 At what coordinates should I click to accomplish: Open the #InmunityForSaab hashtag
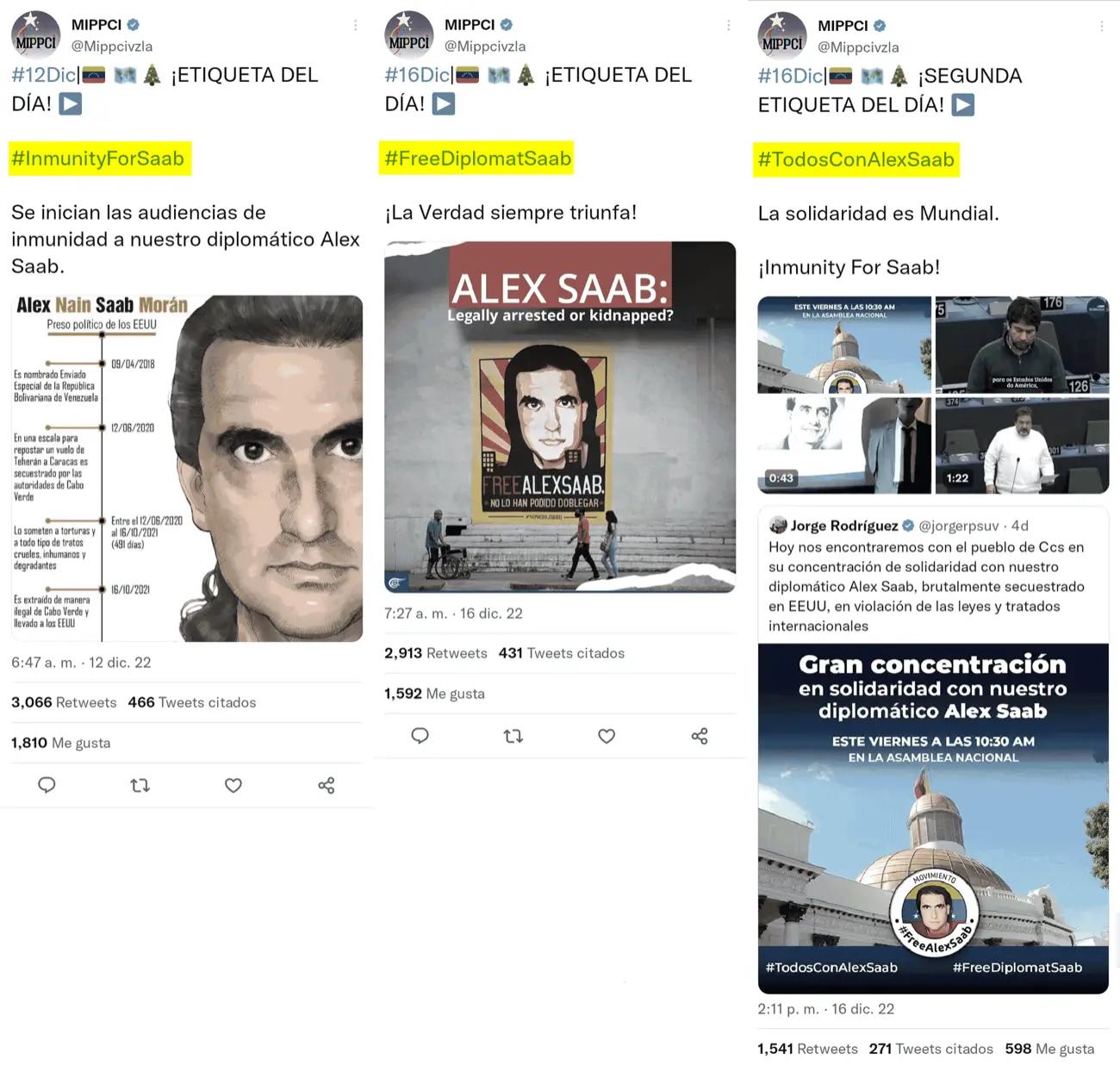99,159
